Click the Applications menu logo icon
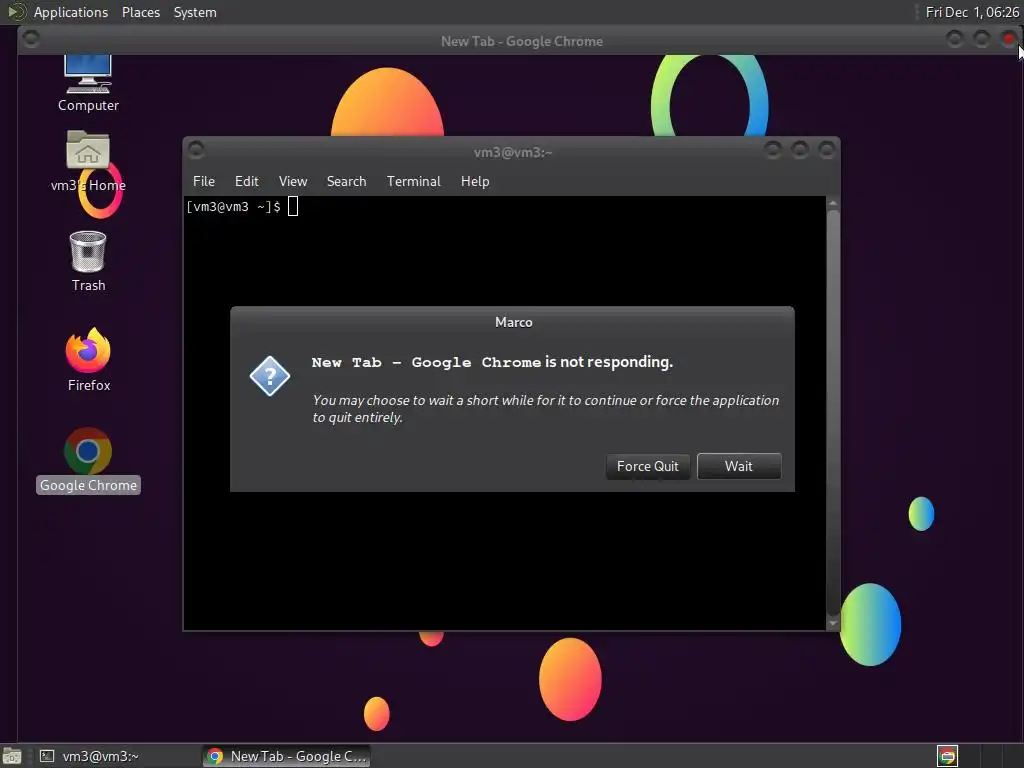Viewport: 1024px width, 768px height. click(16, 12)
